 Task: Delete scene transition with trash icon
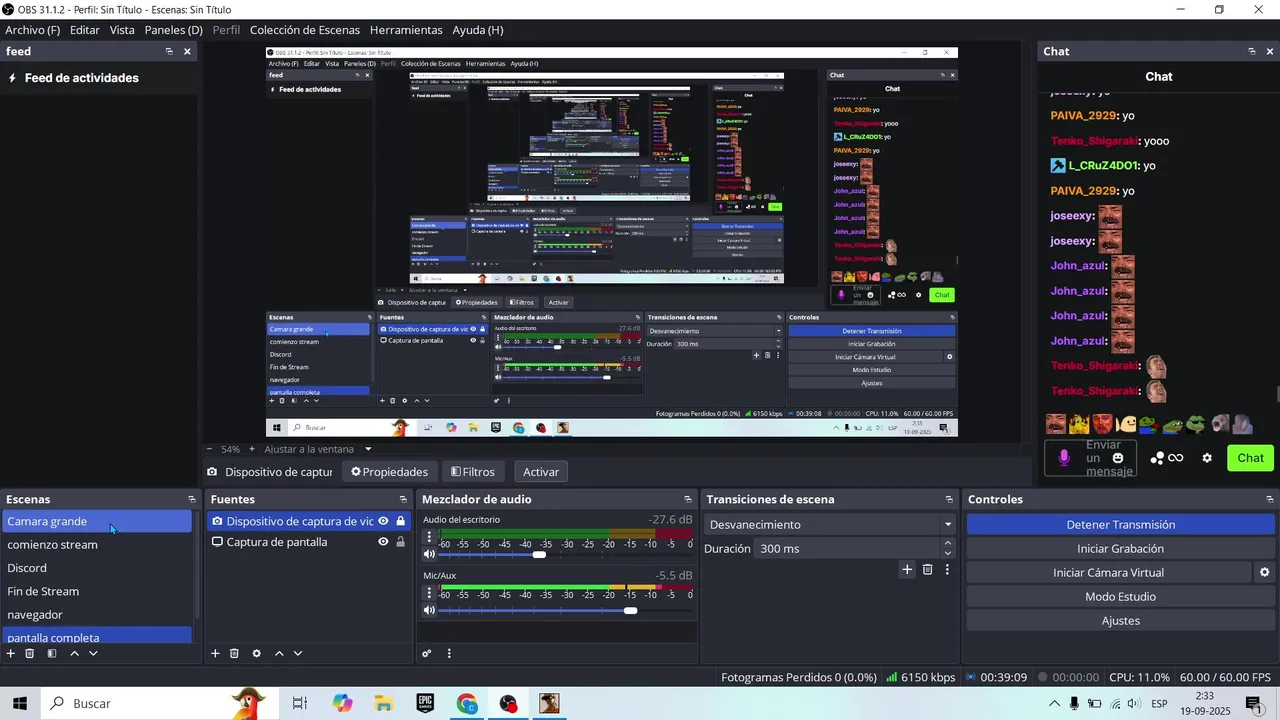[928, 570]
